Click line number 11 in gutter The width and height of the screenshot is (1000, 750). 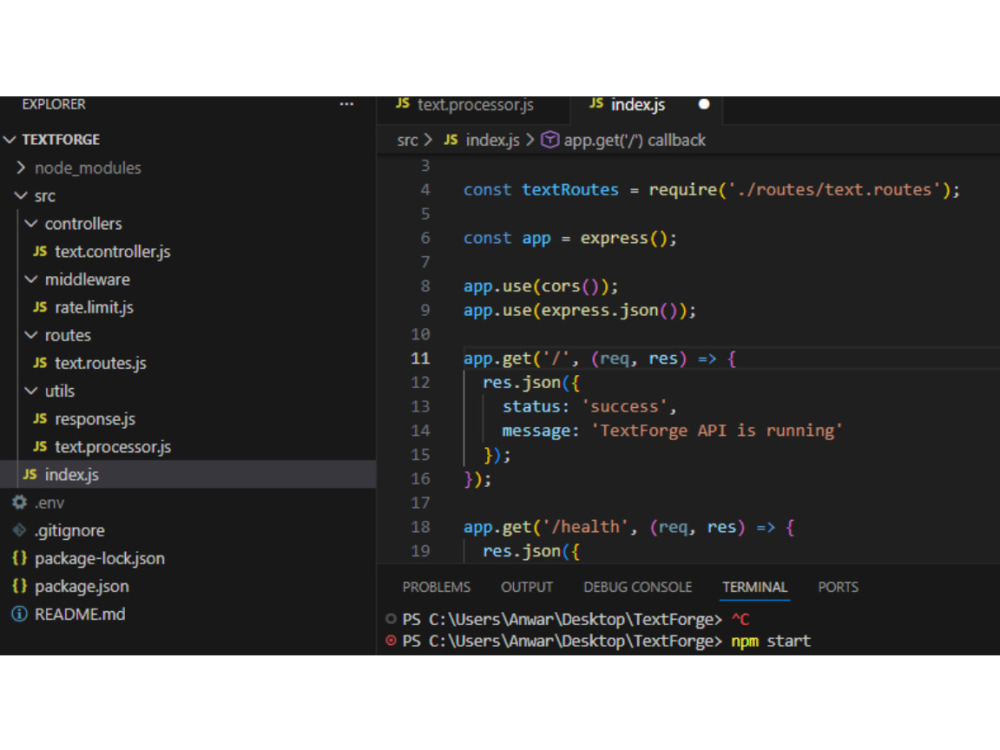click(420, 358)
